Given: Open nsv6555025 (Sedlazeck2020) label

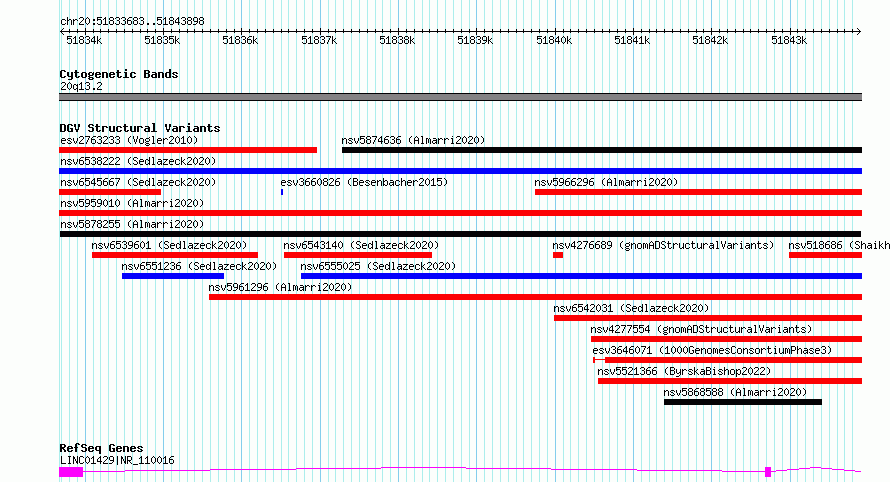Looking at the screenshot, I should pyautogui.click(x=379, y=266).
